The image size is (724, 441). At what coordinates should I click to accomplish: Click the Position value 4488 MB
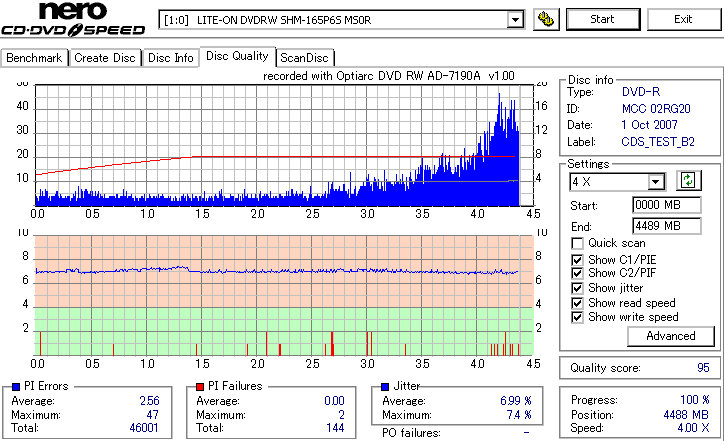click(x=686, y=415)
